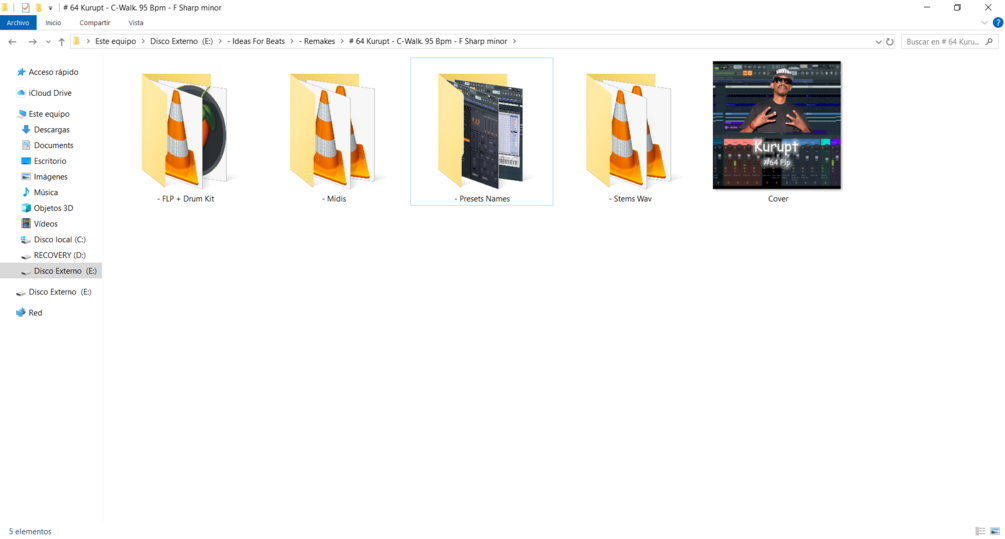Expand the chevron after '- Ideas For Beats'
Screen dimensions: 1005x539
[292, 41]
